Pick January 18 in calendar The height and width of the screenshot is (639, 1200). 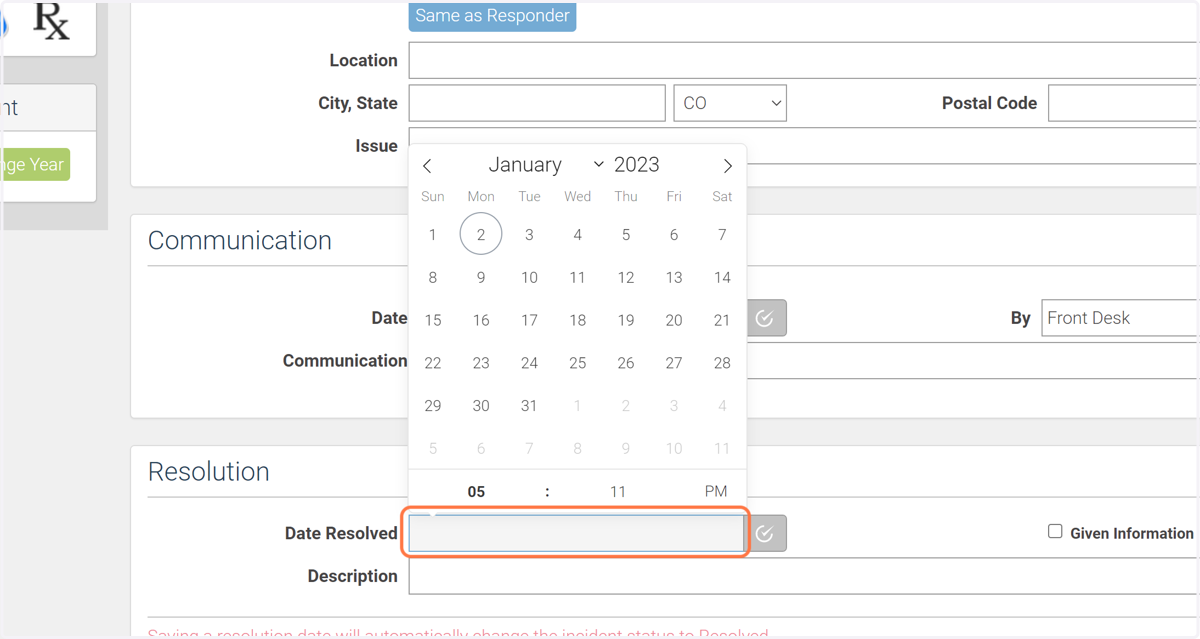578,320
